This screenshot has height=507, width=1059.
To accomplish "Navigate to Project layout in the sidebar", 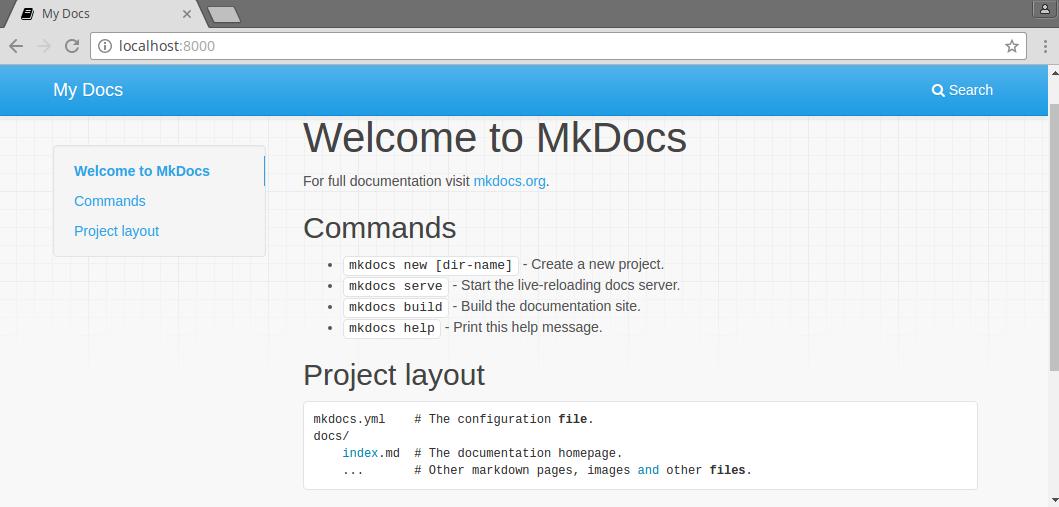I will point(116,231).
